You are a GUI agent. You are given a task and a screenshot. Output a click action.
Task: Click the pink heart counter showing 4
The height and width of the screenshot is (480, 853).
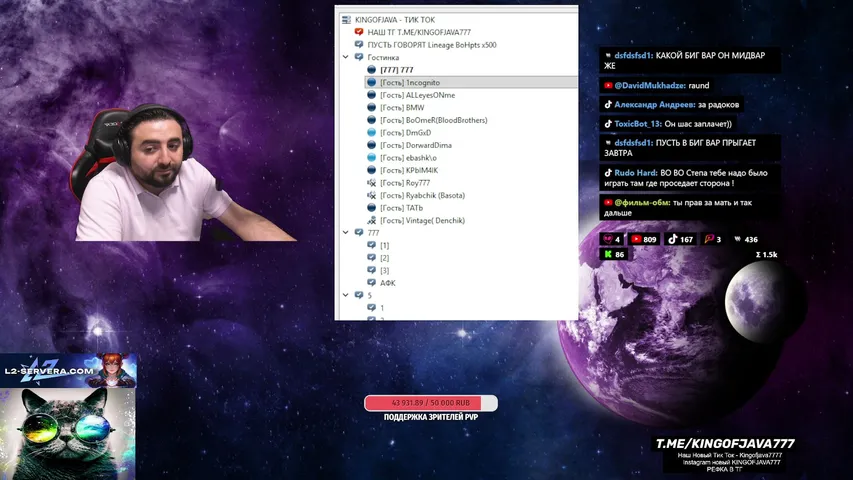tap(611, 239)
